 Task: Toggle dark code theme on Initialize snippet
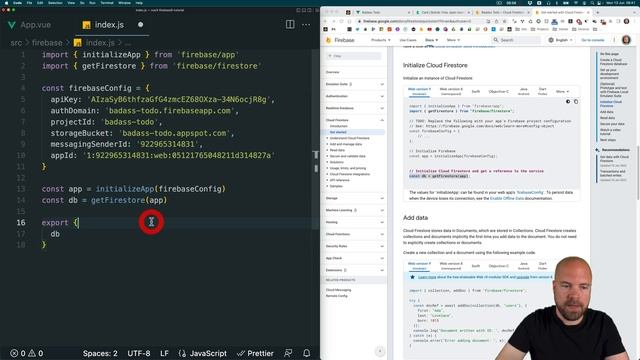tap(568, 102)
